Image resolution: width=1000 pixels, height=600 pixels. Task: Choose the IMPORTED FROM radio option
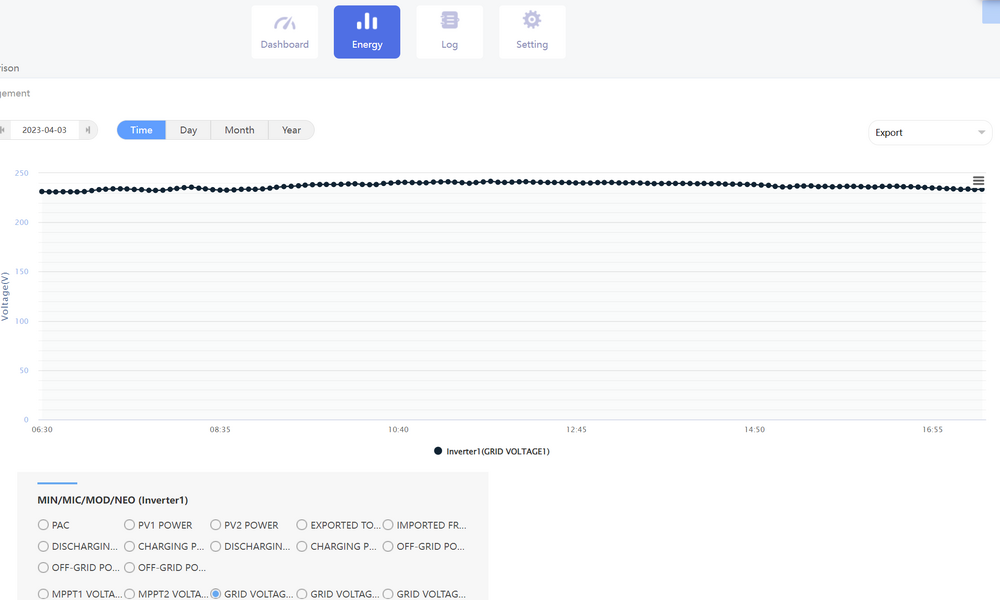point(388,525)
